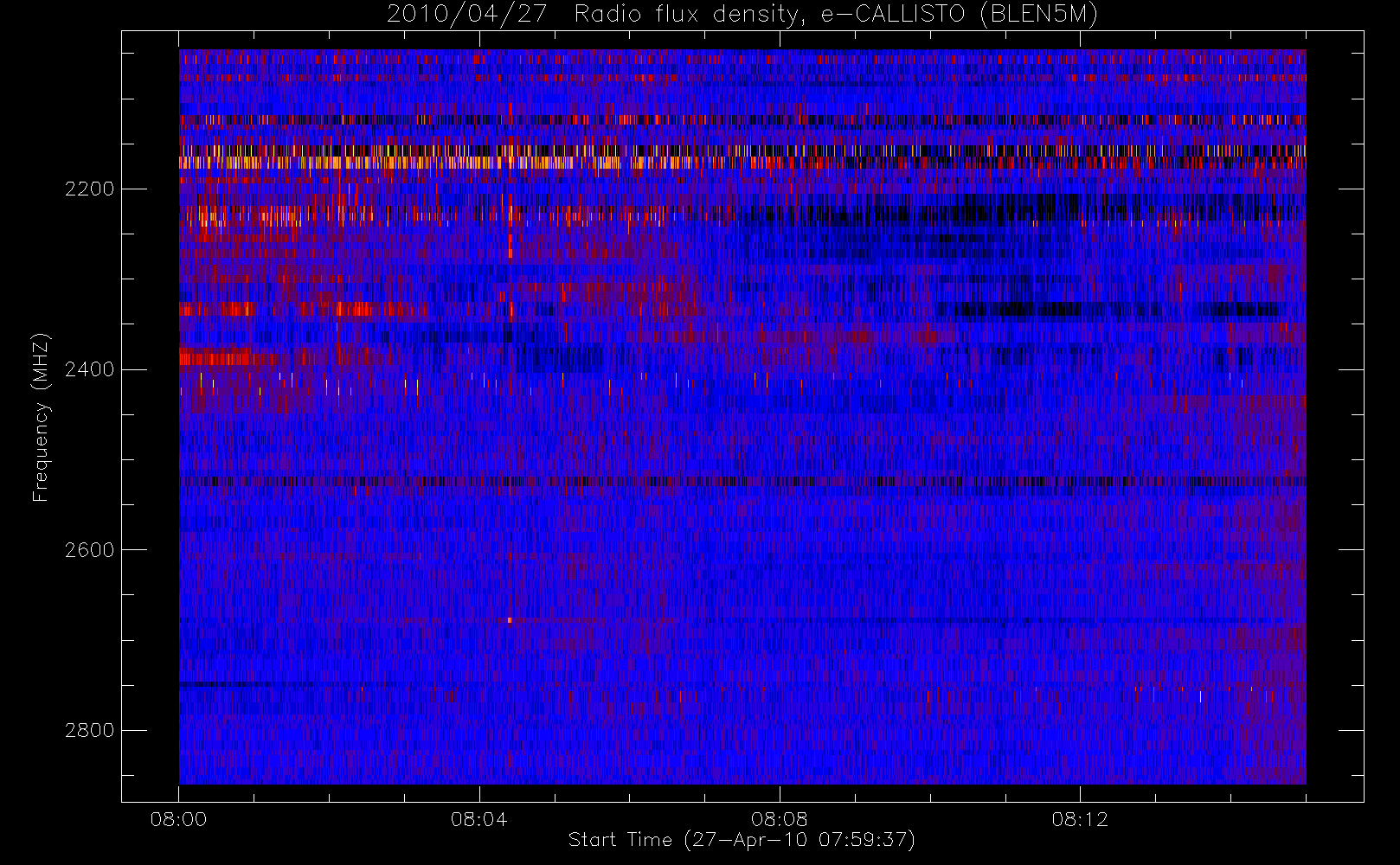
Task: Click the 08:04 time tick label
Action: [478, 819]
